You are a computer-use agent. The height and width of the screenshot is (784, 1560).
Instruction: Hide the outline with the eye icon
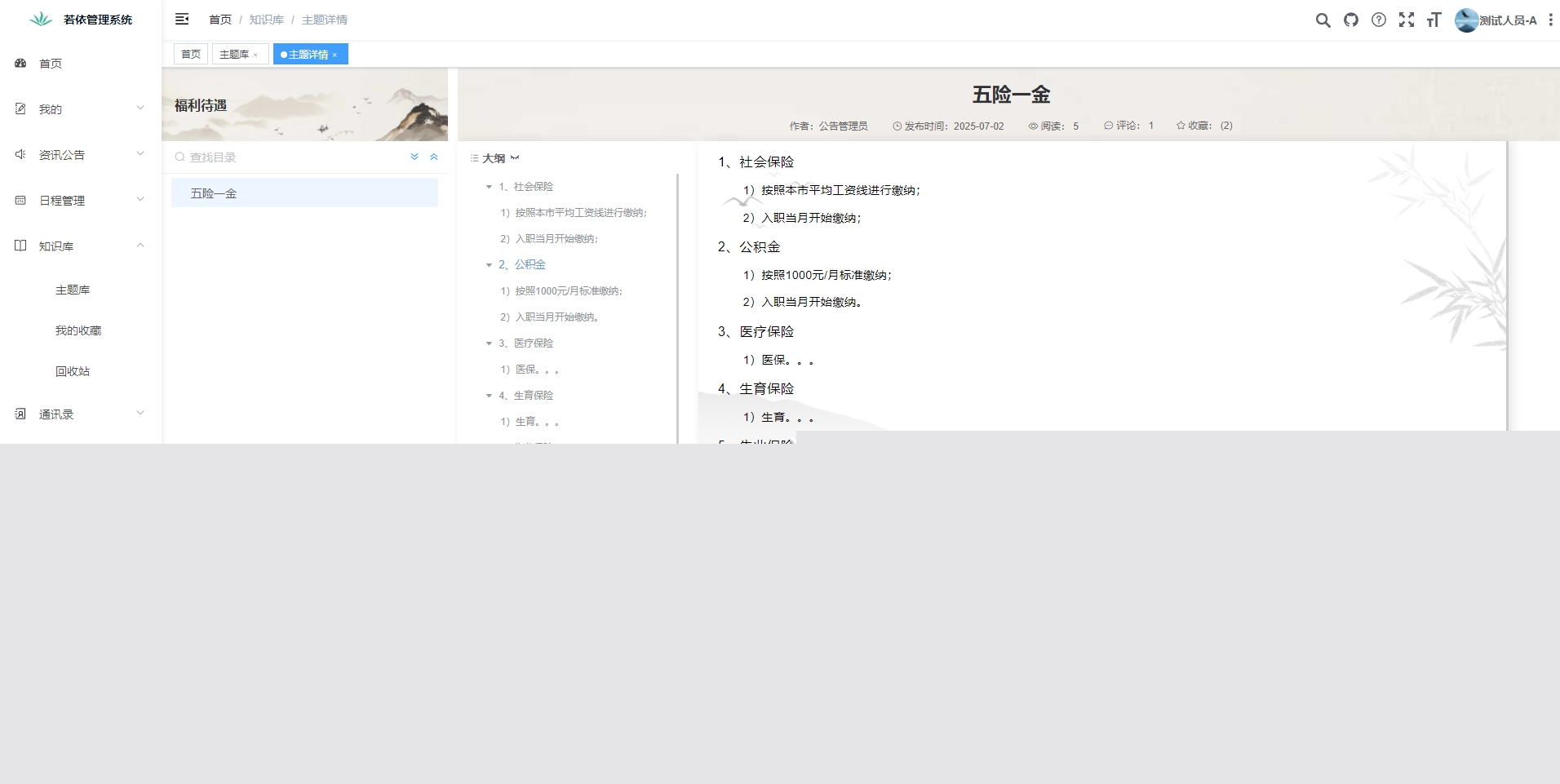tap(515, 158)
